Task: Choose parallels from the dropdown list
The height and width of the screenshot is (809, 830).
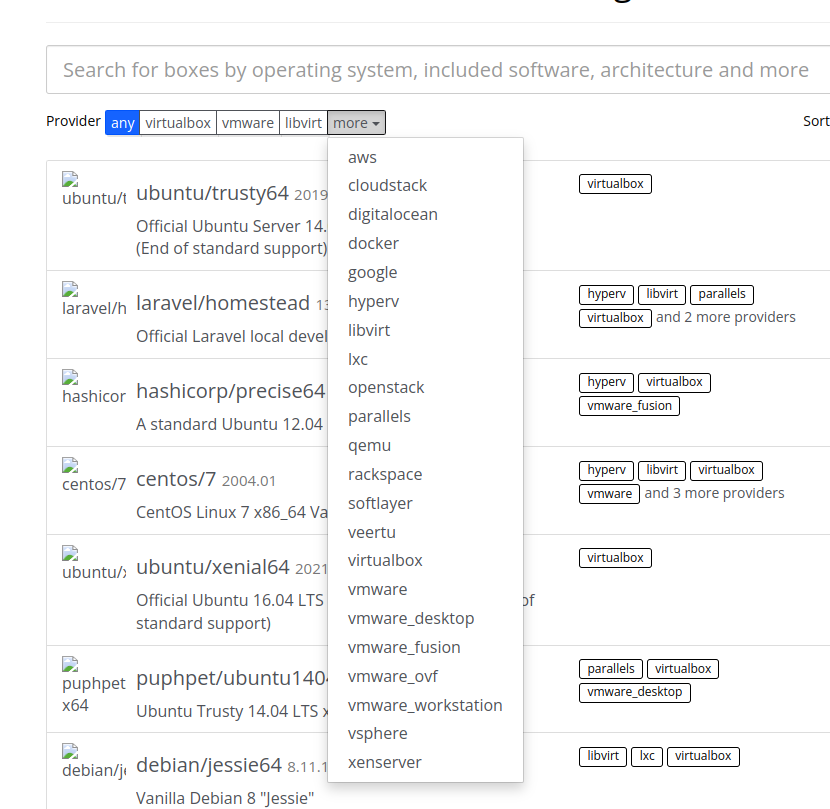Action: tap(426, 417)
